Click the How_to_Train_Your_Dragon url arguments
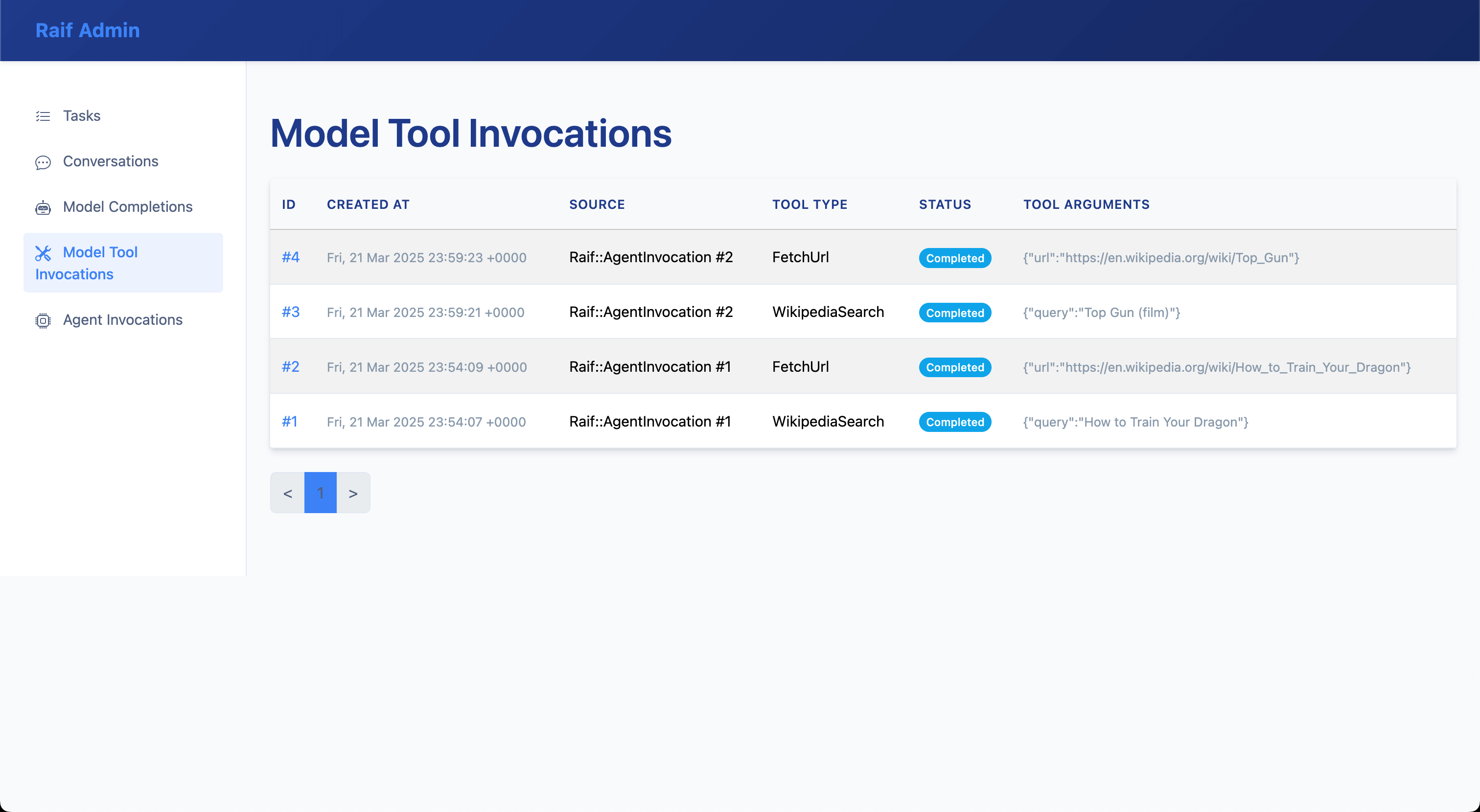Viewport: 1480px width, 812px height. point(1217,367)
